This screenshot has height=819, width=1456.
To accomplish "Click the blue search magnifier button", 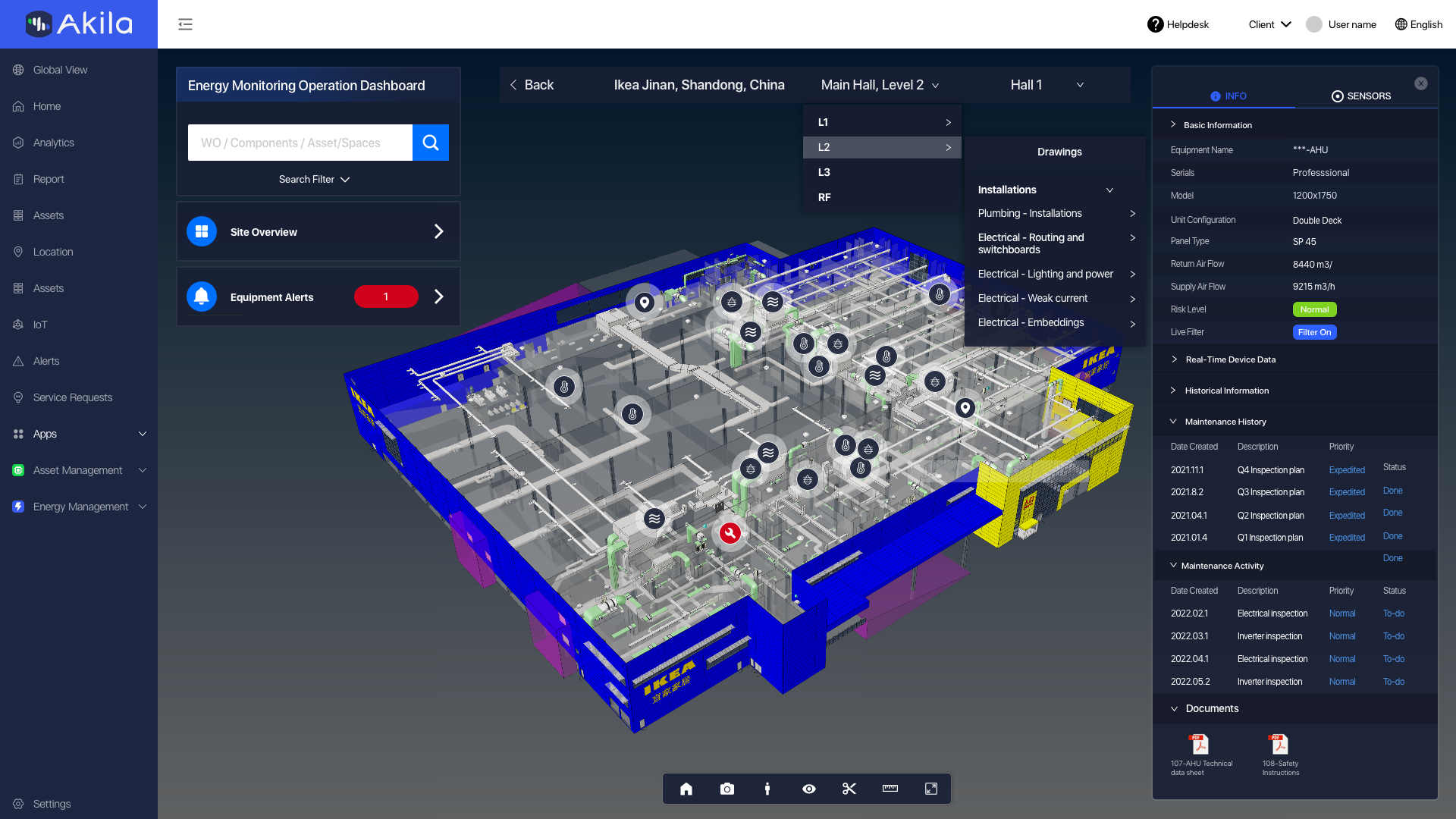I will click(430, 143).
